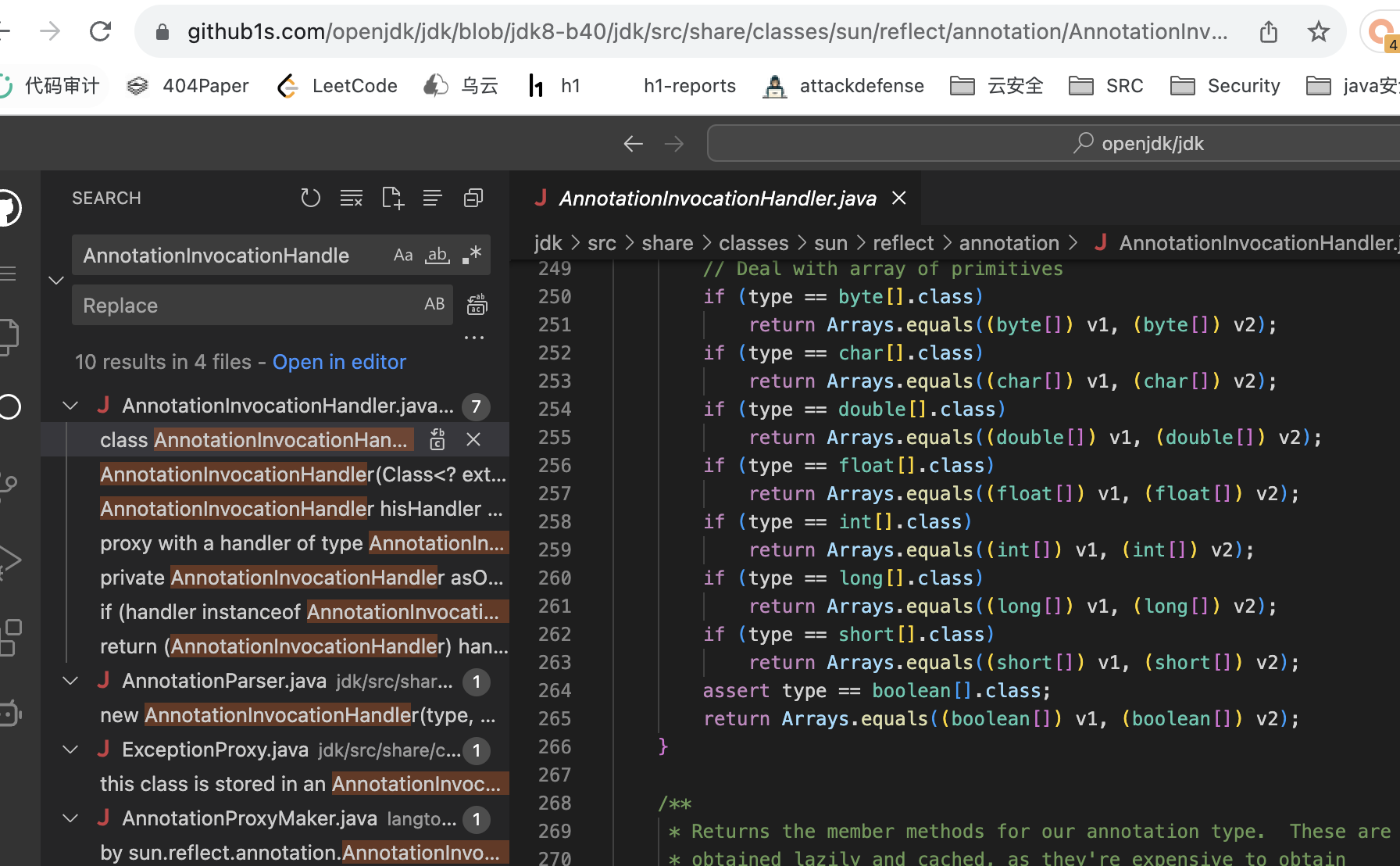Open a new search editor
1400x866 pixels.
click(x=392, y=199)
